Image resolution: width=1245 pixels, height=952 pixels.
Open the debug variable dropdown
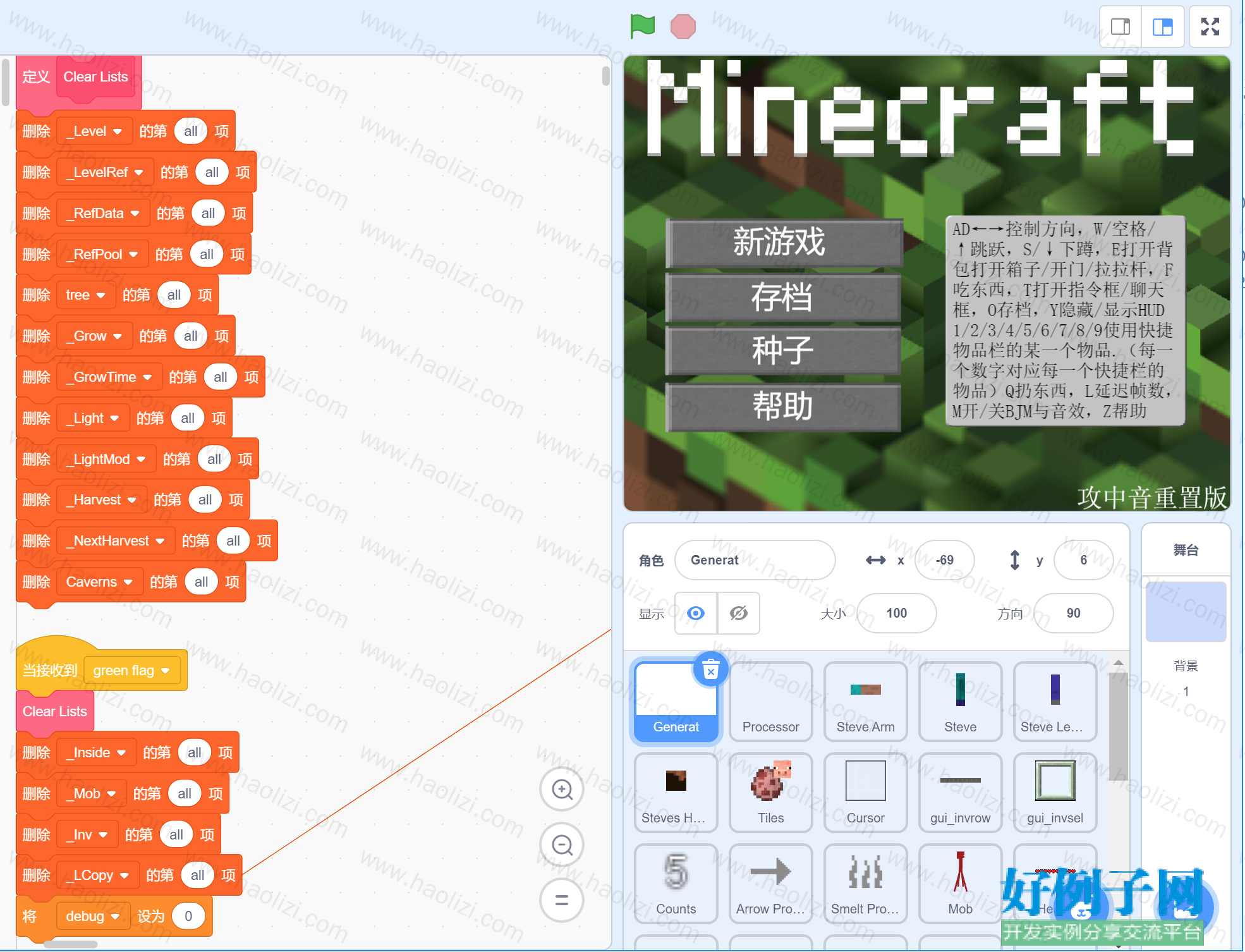point(93,917)
